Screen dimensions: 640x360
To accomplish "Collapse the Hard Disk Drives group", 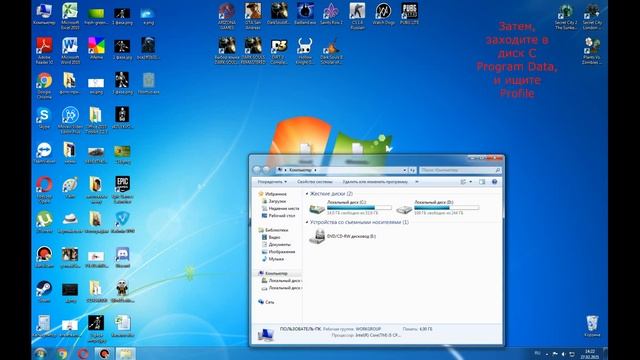I will (307, 193).
